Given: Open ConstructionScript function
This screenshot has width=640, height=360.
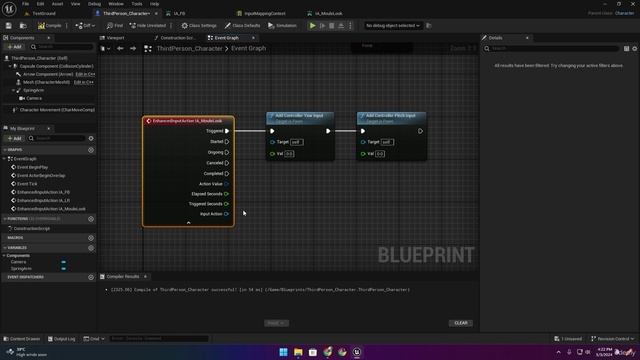Looking at the screenshot, I should tap(31, 229).
